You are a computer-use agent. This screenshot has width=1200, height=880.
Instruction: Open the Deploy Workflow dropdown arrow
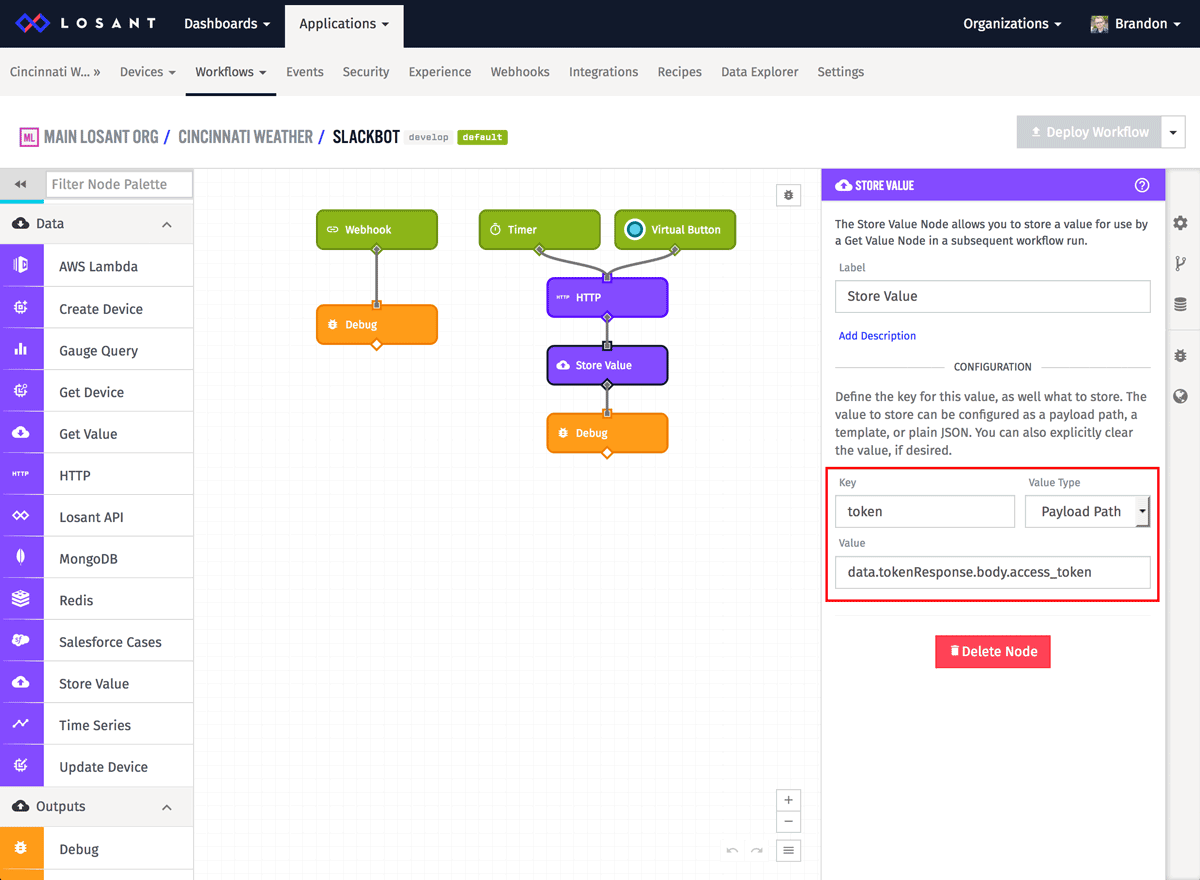click(1173, 132)
